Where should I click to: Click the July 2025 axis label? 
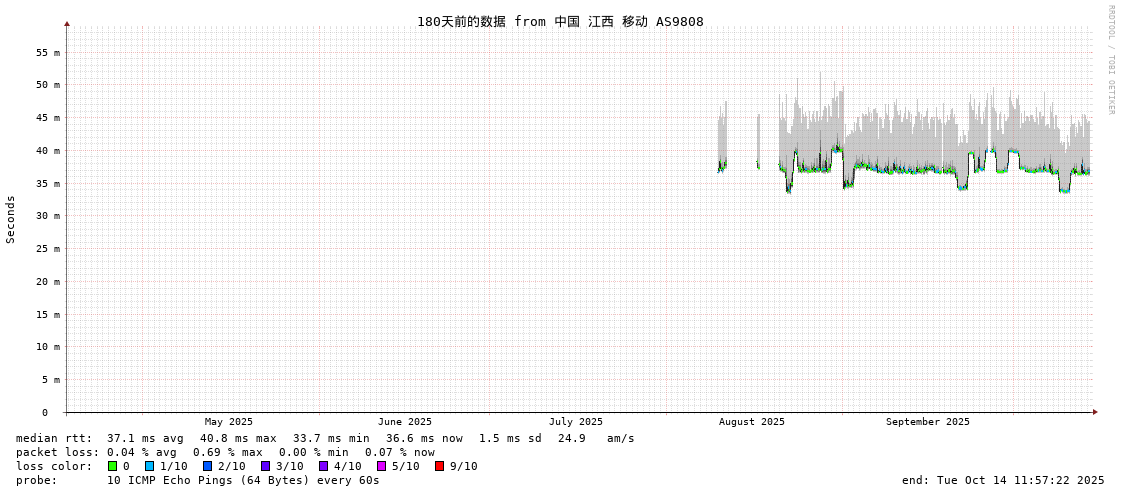(576, 422)
